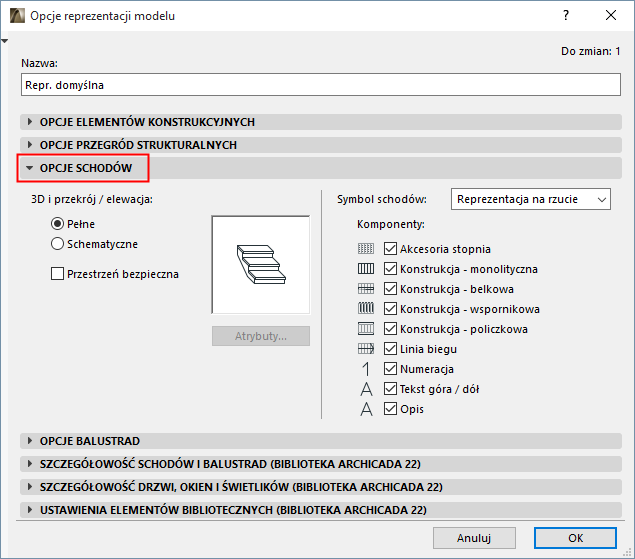Uncheck Linia biegu checkbox
Screen dimensions: 635x559
click(x=390, y=349)
